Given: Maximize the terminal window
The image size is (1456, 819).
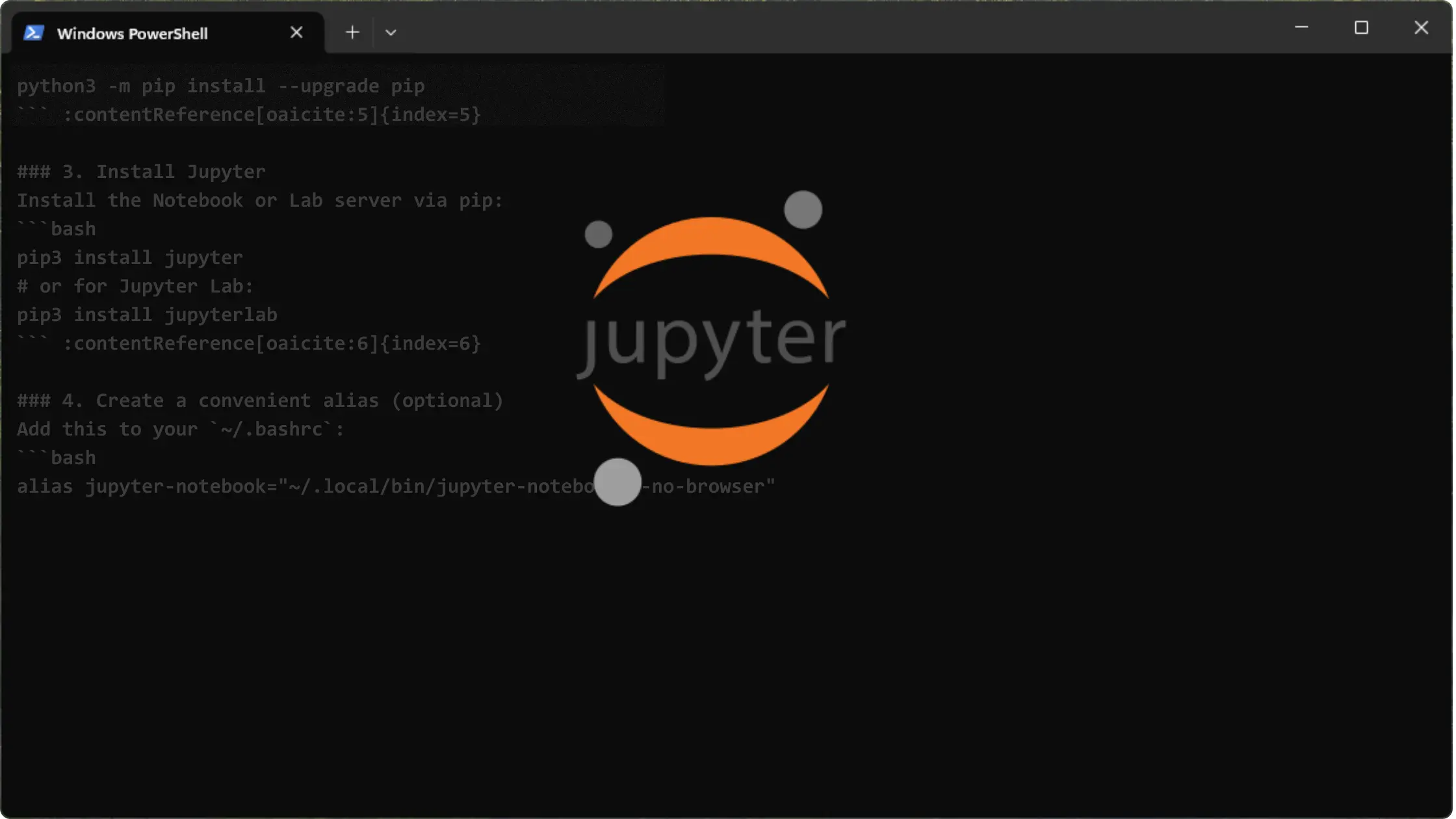Looking at the screenshot, I should pyautogui.click(x=1361, y=27).
